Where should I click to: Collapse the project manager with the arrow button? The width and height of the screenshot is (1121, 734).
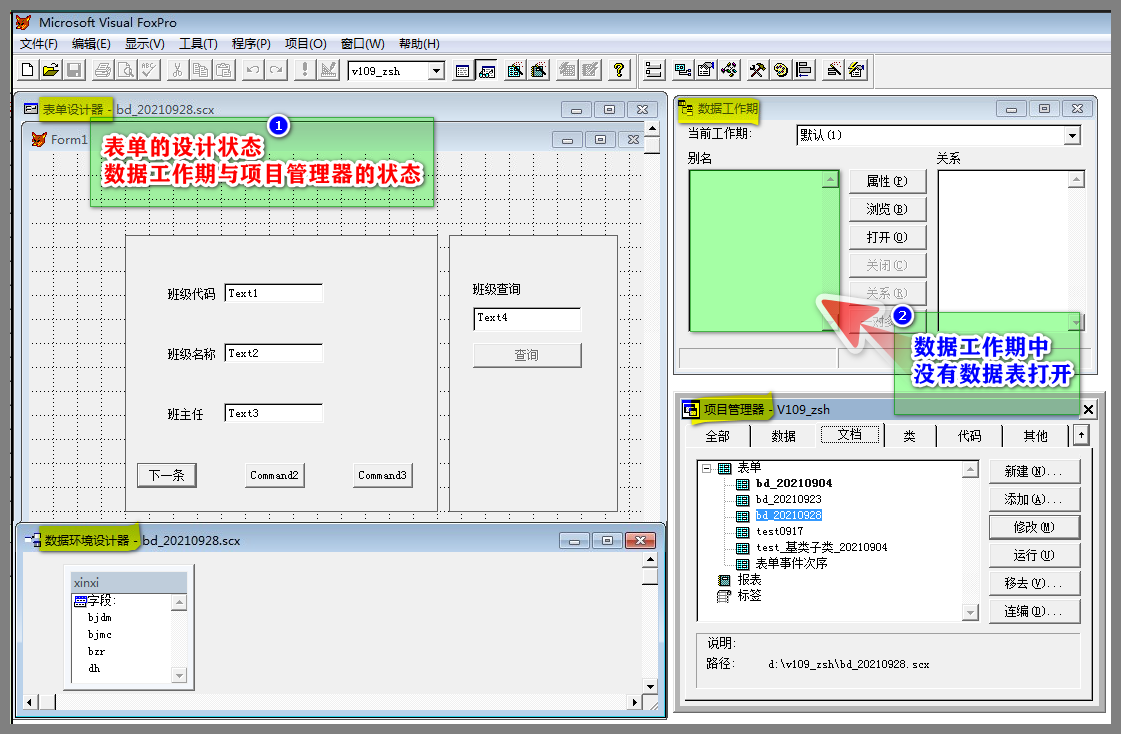click(x=1081, y=435)
